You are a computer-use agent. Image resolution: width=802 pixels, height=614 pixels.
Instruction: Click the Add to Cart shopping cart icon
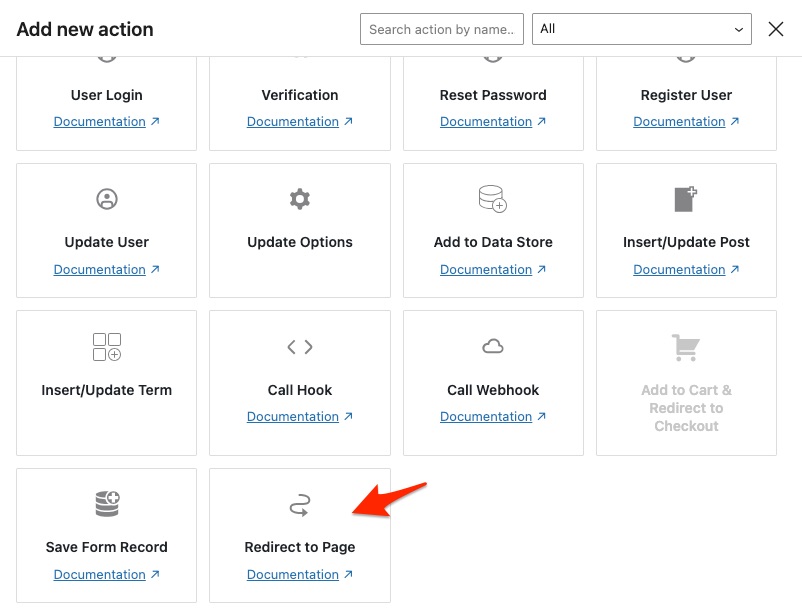click(686, 348)
